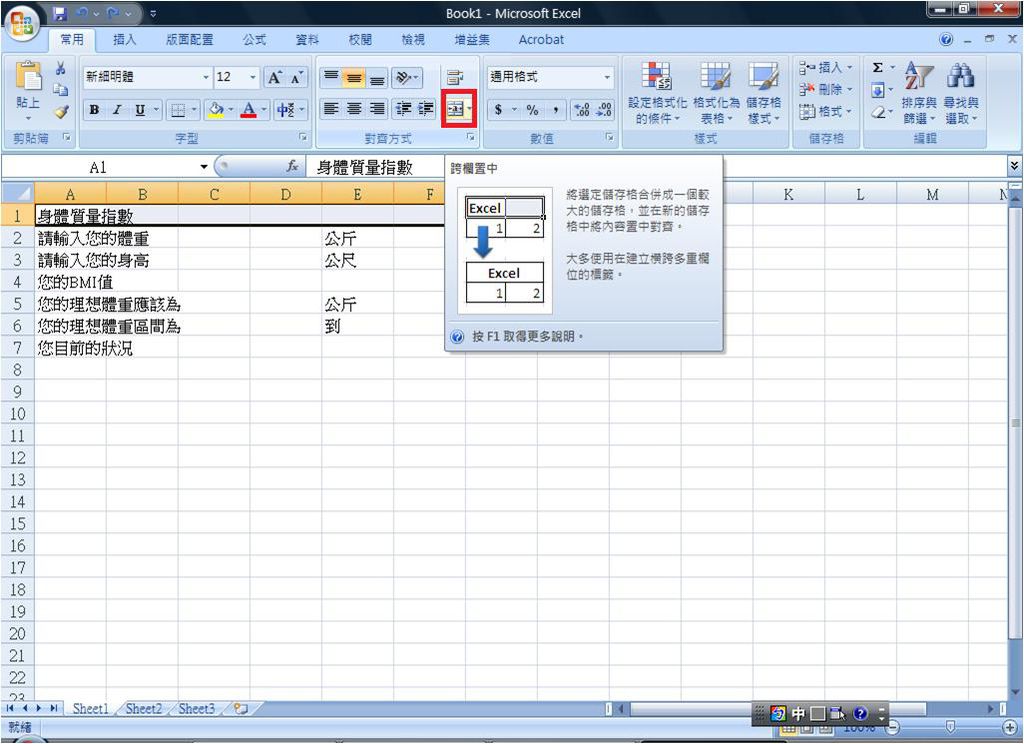Toggle Bold formatting
The height and width of the screenshot is (744, 1024).
click(94, 110)
